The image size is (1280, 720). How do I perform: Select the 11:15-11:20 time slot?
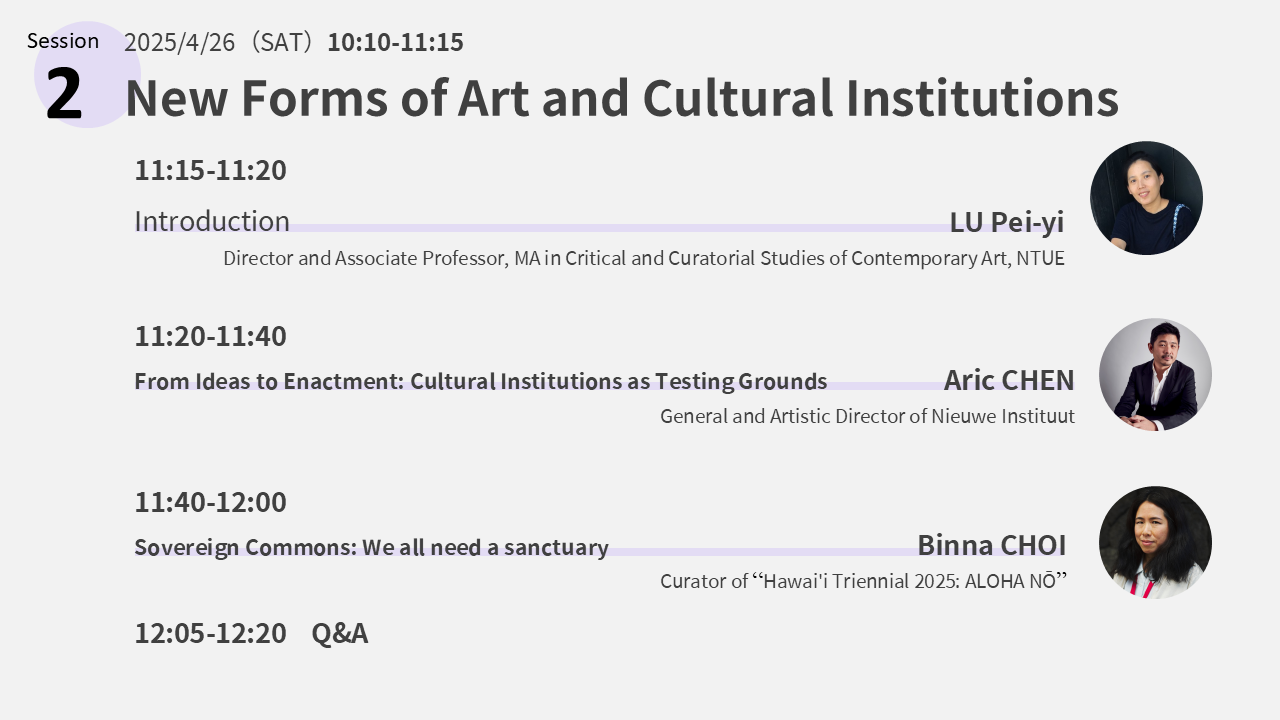(x=210, y=170)
